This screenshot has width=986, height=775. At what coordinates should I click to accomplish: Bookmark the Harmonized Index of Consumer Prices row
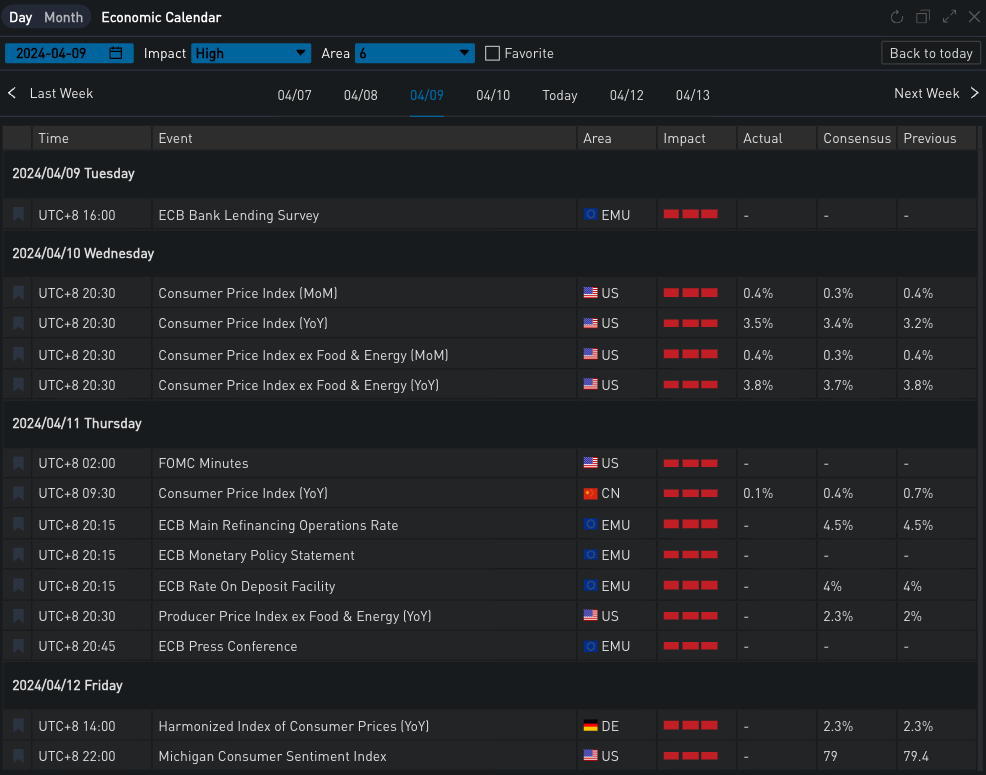pyautogui.click(x=18, y=726)
